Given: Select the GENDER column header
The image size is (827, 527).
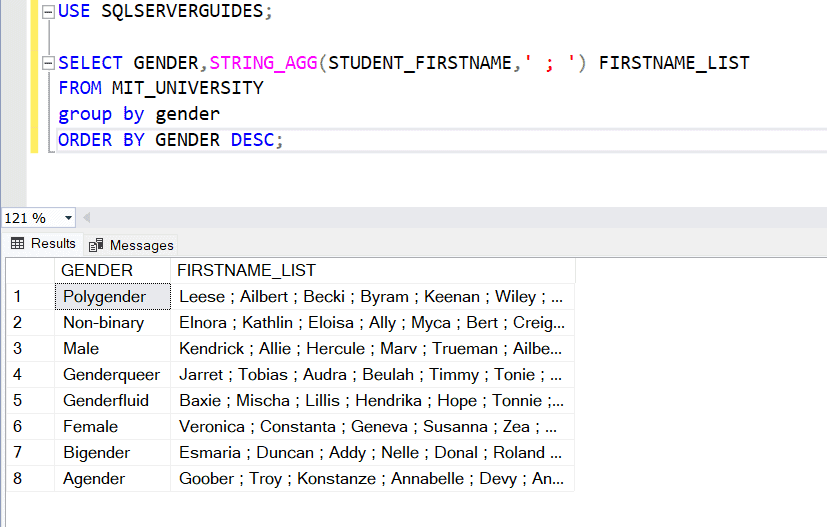Looking at the screenshot, I should click(x=112, y=270).
